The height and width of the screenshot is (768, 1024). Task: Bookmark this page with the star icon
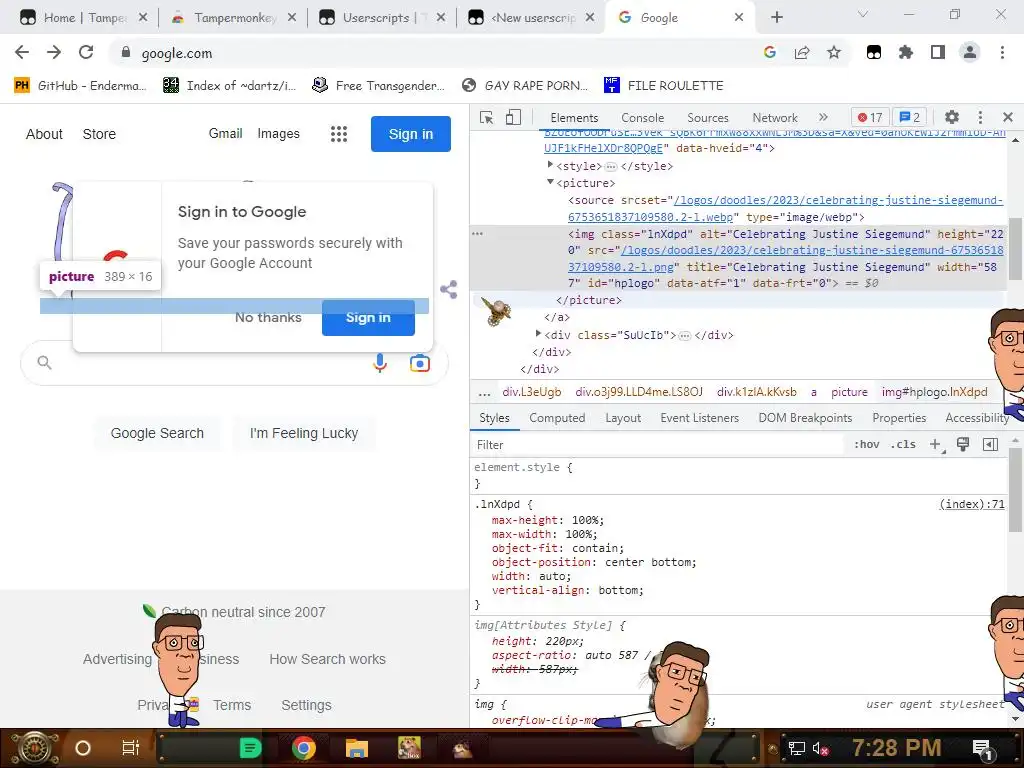click(834, 52)
